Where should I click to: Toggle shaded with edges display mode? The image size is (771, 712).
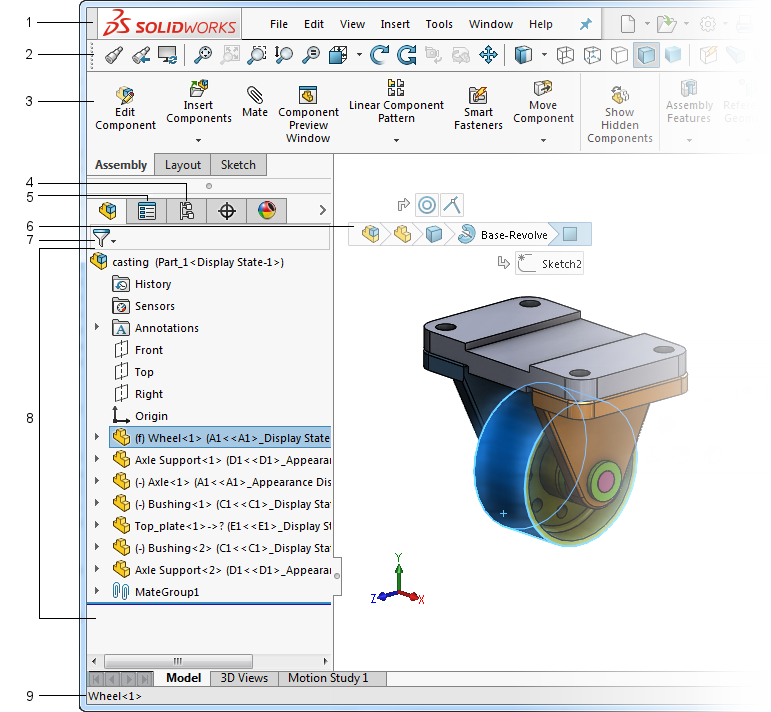646,55
